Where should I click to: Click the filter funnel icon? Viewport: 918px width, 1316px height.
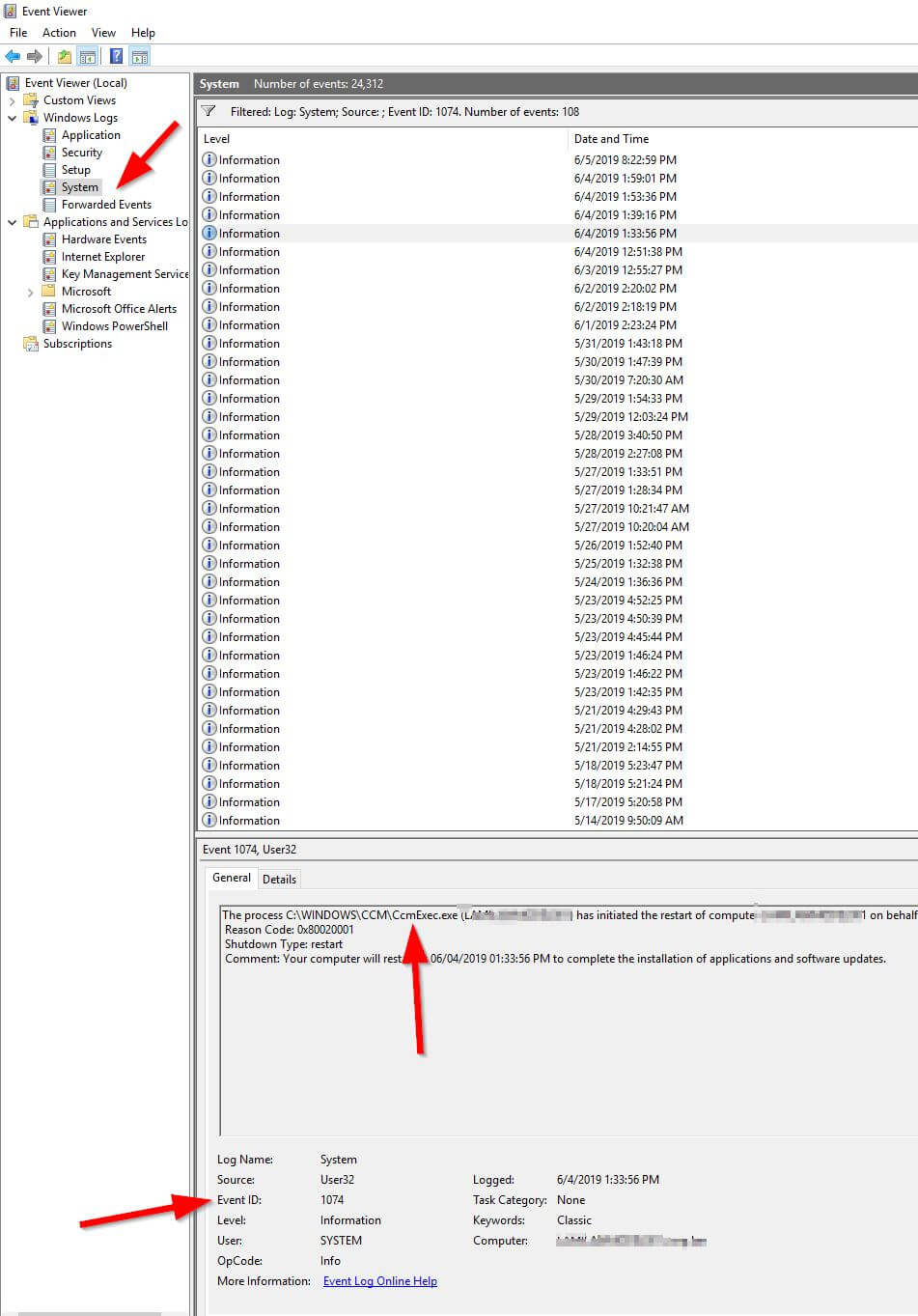(209, 112)
